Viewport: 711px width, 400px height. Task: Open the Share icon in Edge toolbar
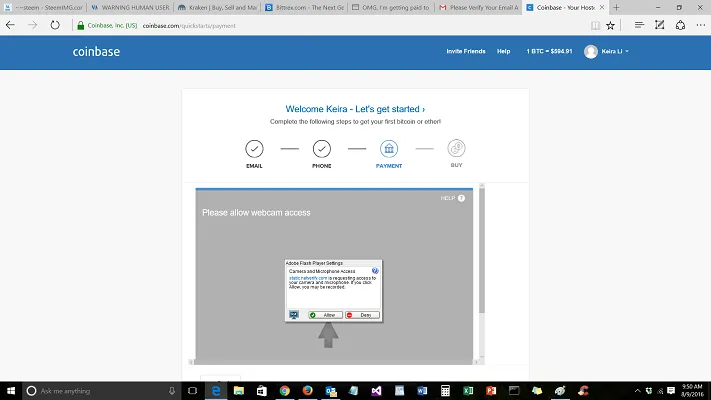[x=680, y=25]
